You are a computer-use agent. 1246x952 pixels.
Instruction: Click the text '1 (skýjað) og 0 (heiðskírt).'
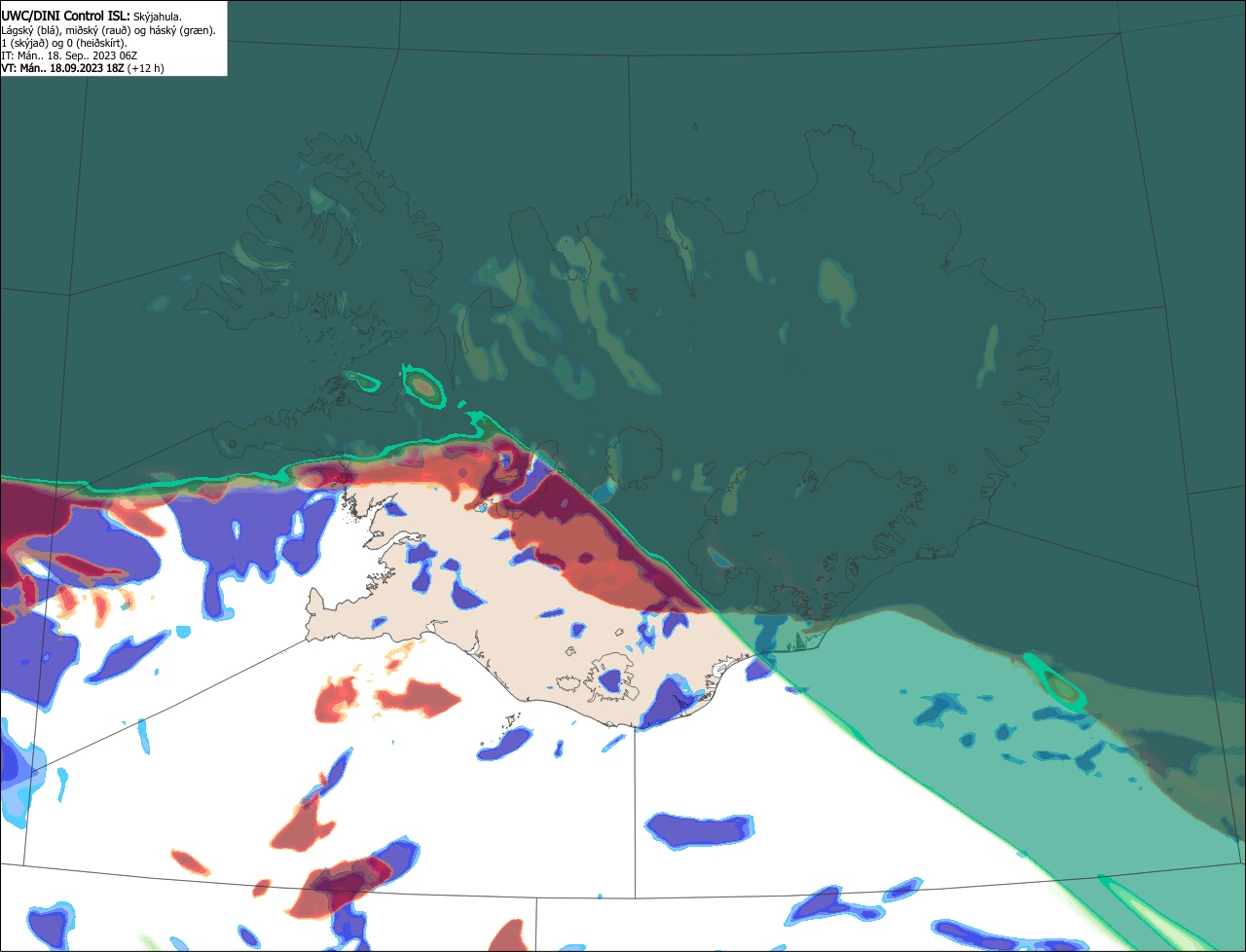[64, 43]
